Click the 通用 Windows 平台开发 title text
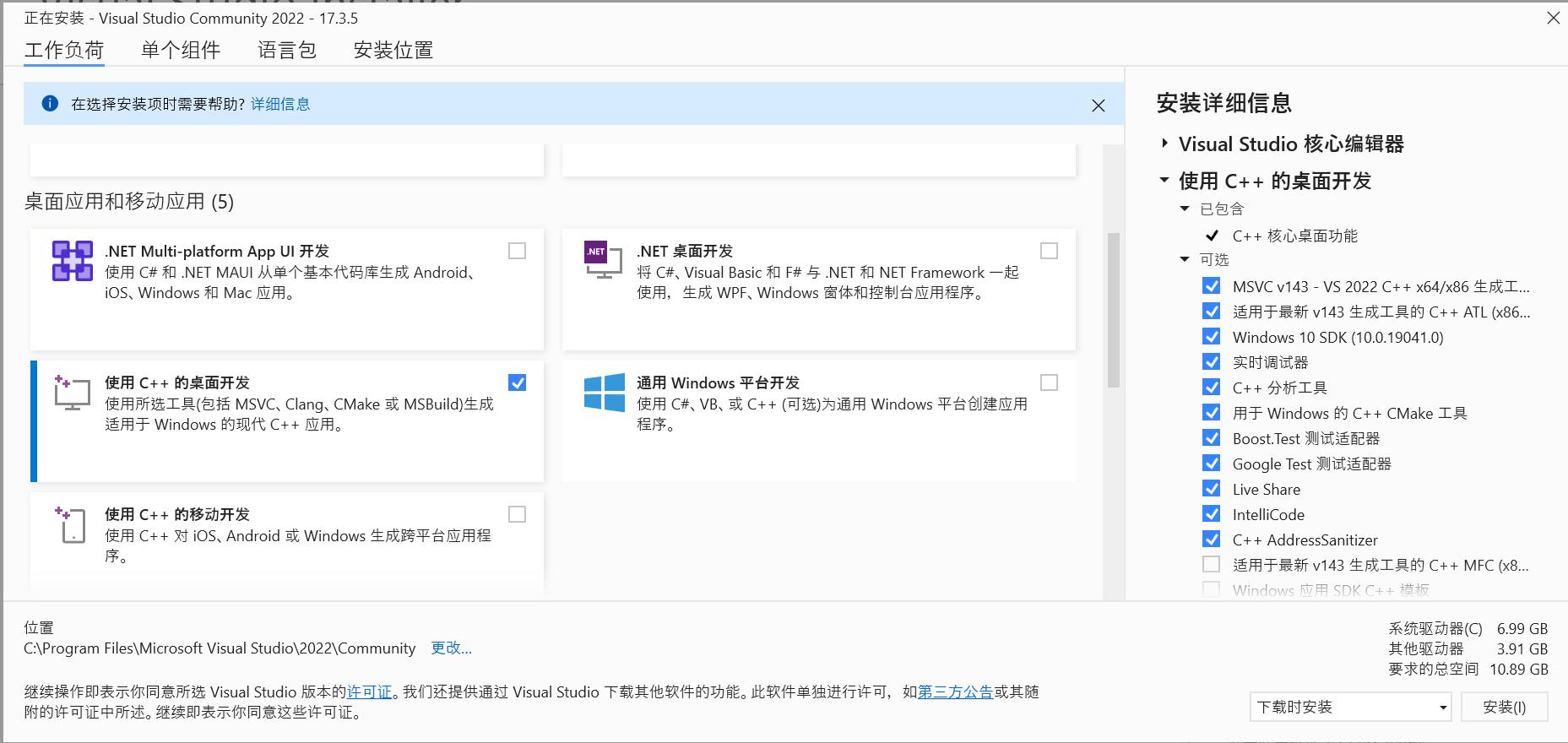 (x=718, y=382)
